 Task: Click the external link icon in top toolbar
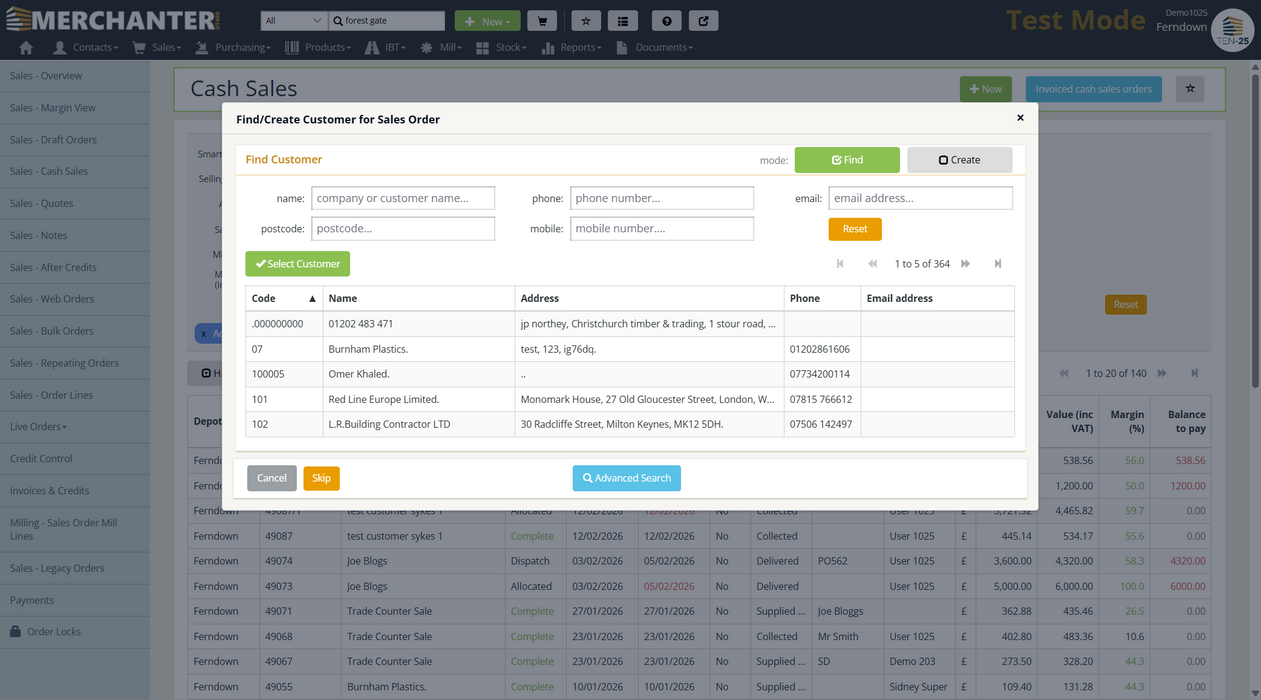click(704, 21)
